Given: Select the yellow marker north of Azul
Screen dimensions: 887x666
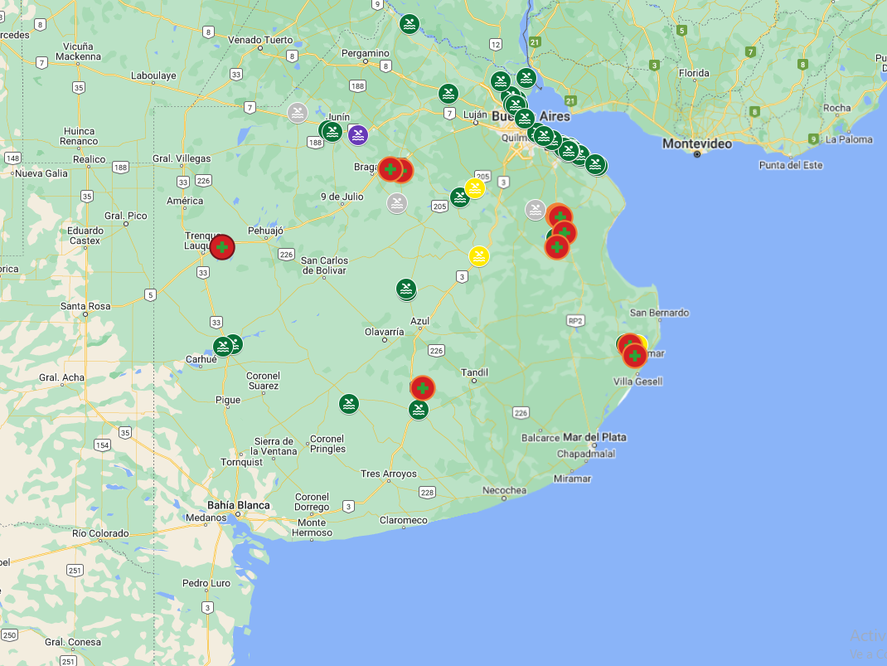Looking at the screenshot, I should 479,256.
